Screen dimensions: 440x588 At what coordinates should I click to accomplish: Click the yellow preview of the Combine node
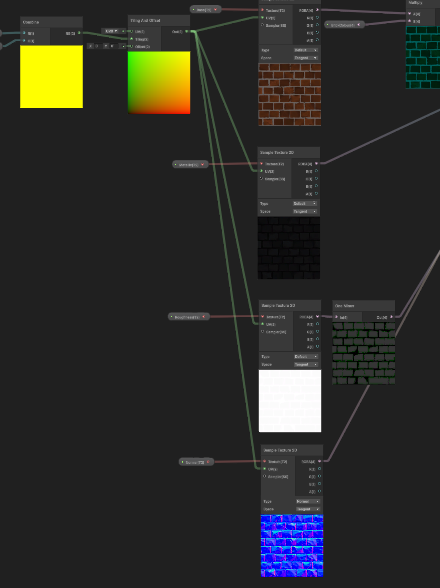[x=51, y=77]
